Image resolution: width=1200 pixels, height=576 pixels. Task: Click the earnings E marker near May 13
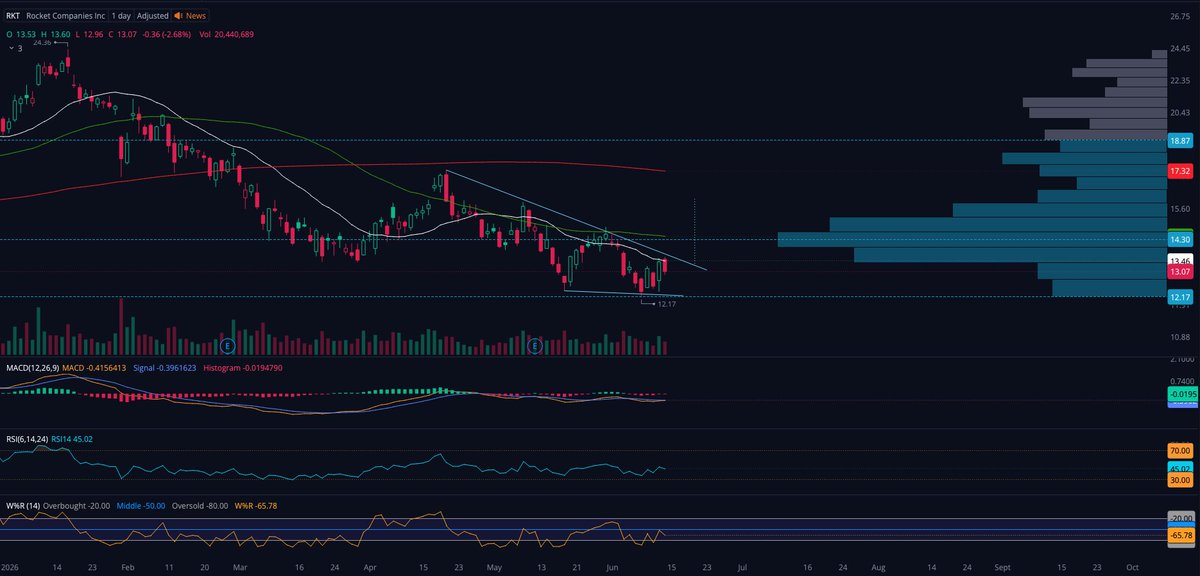pos(535,345)
